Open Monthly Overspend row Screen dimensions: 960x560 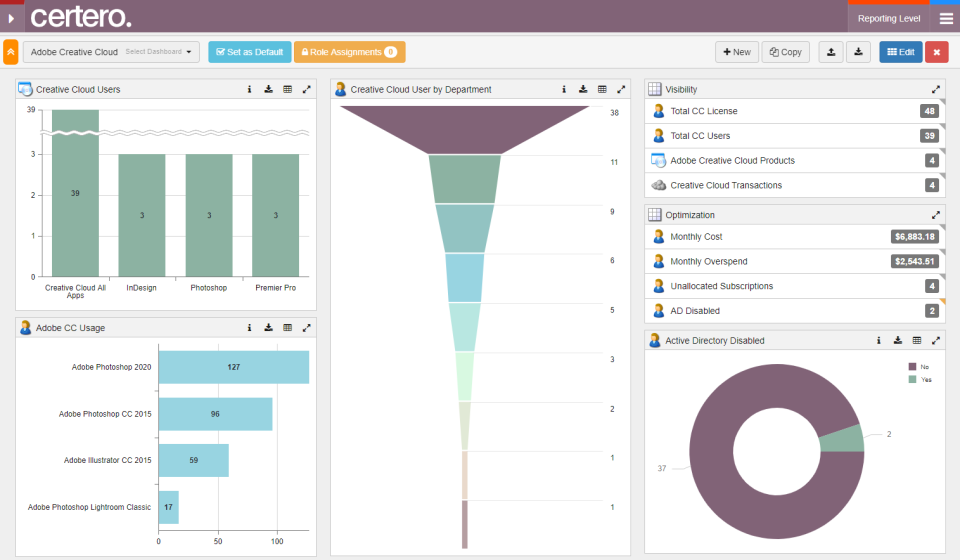point(795,261)
